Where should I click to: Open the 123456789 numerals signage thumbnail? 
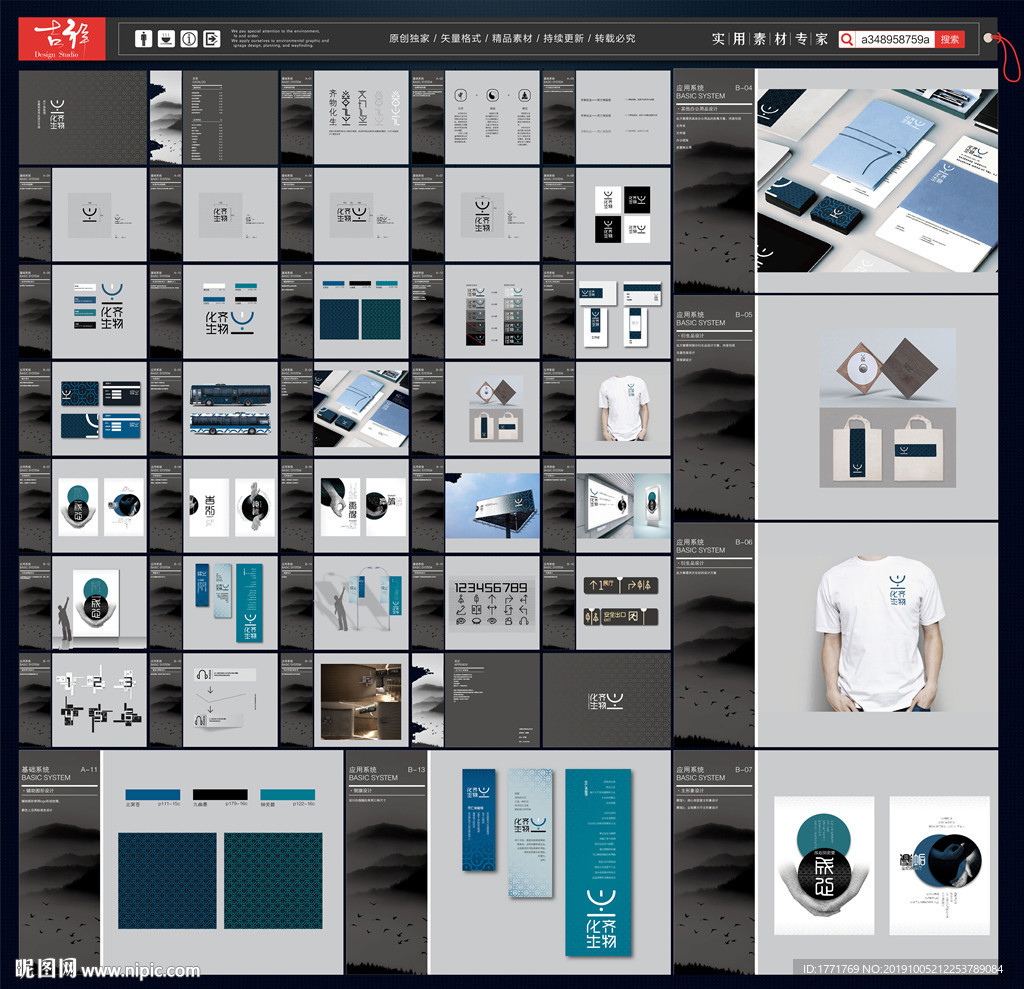494,603
